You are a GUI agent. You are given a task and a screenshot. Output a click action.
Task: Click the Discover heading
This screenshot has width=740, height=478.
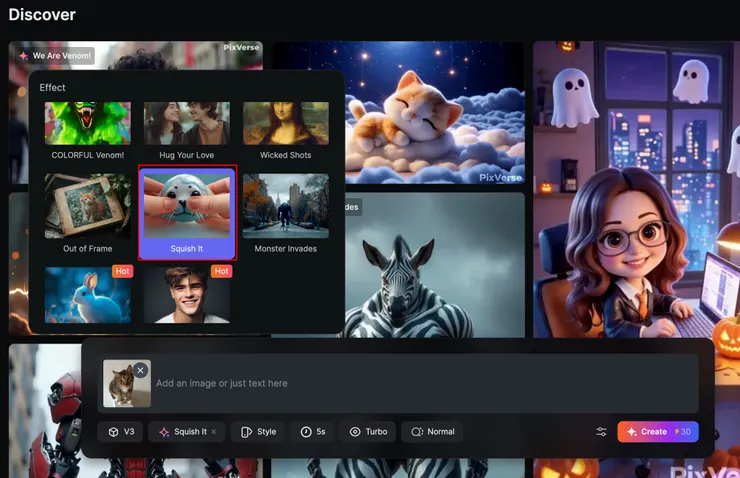coord(42,15)
